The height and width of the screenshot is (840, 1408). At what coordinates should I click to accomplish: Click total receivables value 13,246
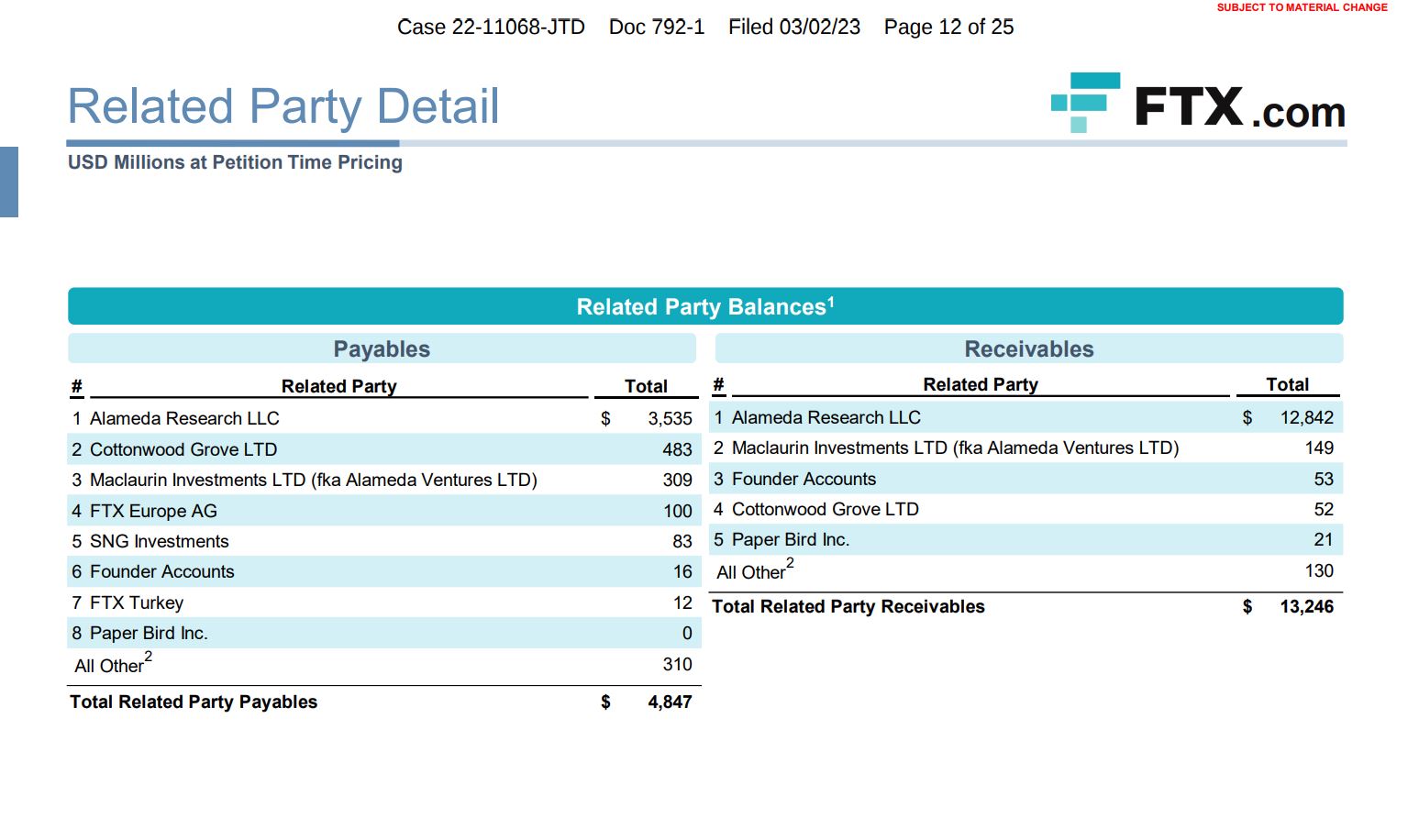1307,606
